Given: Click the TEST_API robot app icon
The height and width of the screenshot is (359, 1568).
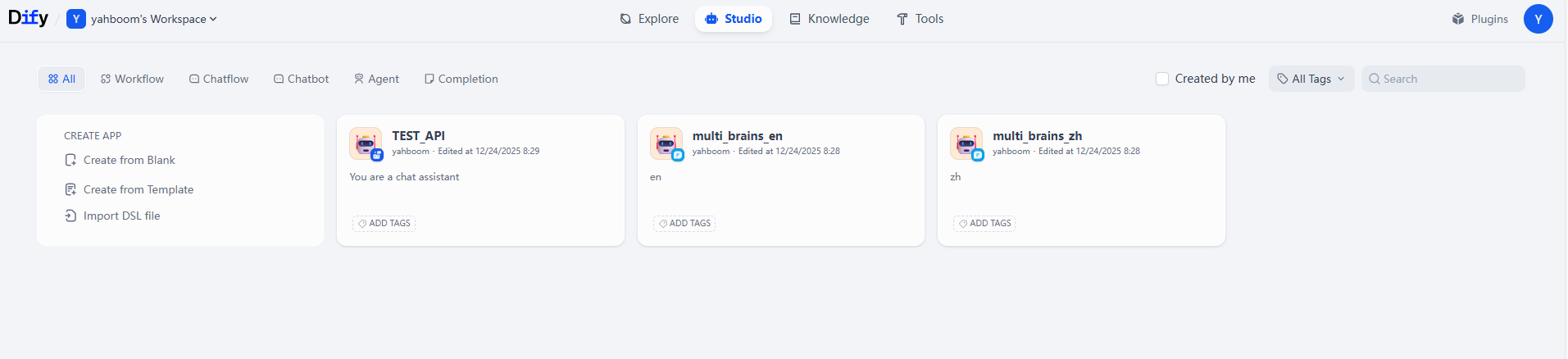Looking at the screenshot, I should click(366, 143).
